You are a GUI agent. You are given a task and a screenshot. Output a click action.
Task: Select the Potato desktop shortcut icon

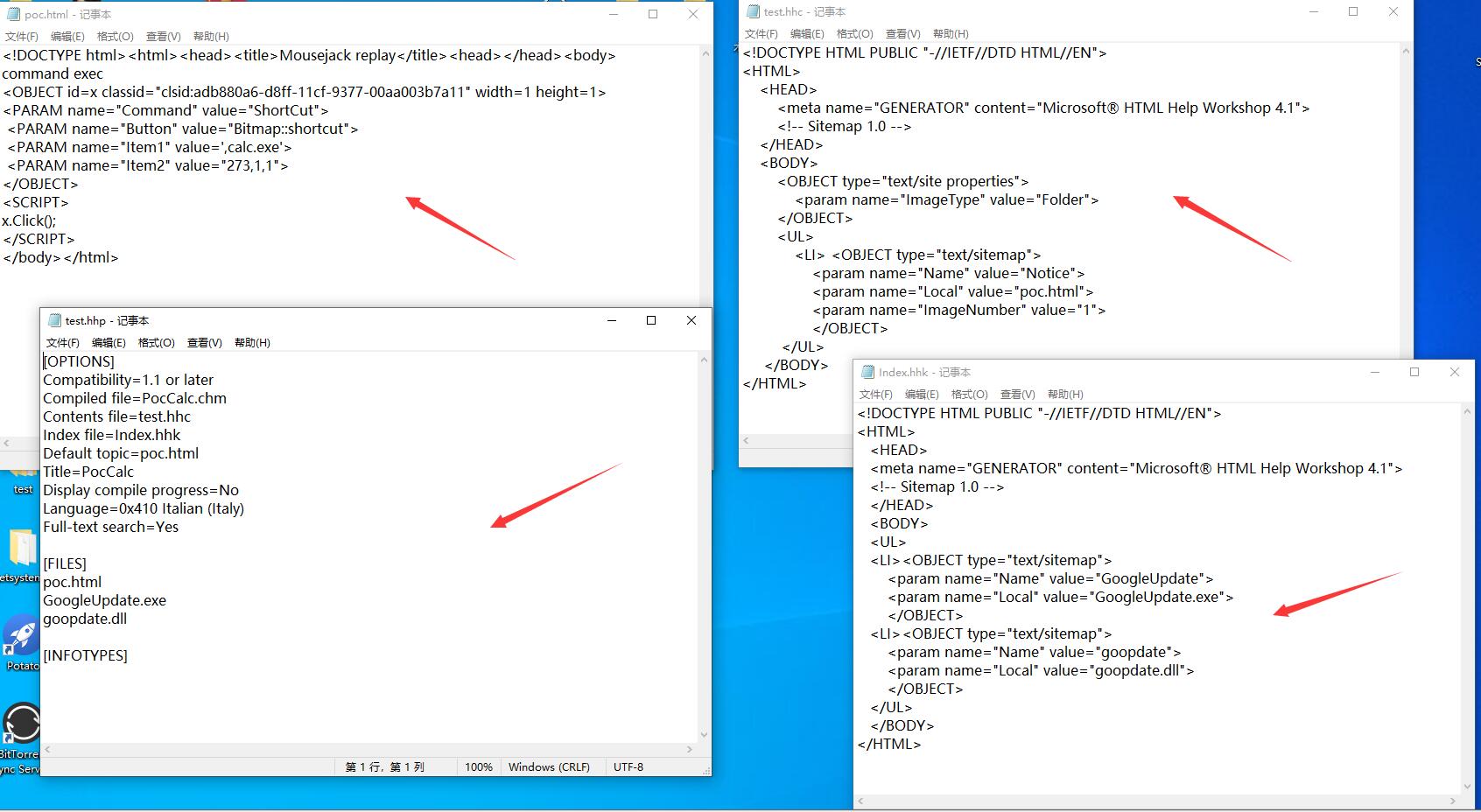click(x=19, y=635)
